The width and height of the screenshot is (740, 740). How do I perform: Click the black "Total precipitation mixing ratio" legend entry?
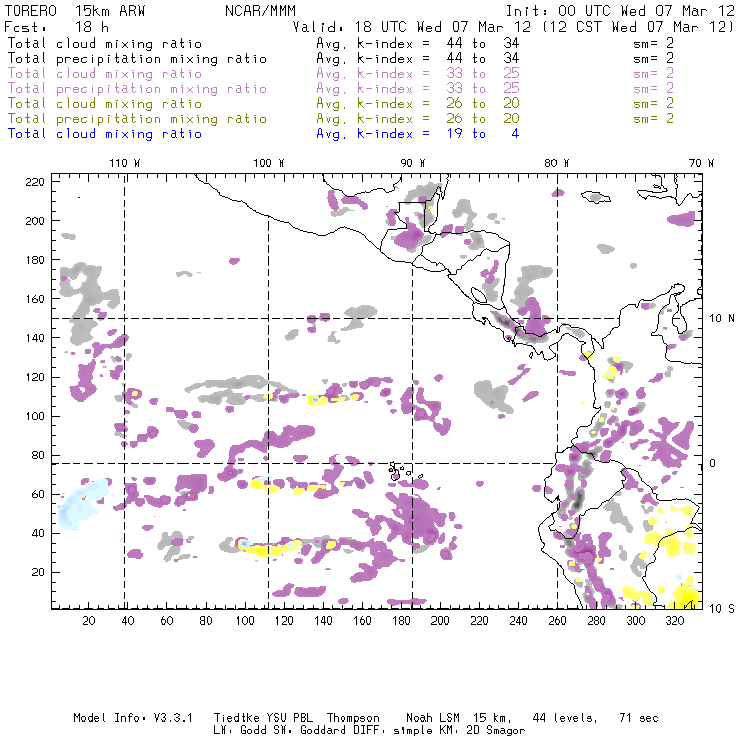coord(137,59)
